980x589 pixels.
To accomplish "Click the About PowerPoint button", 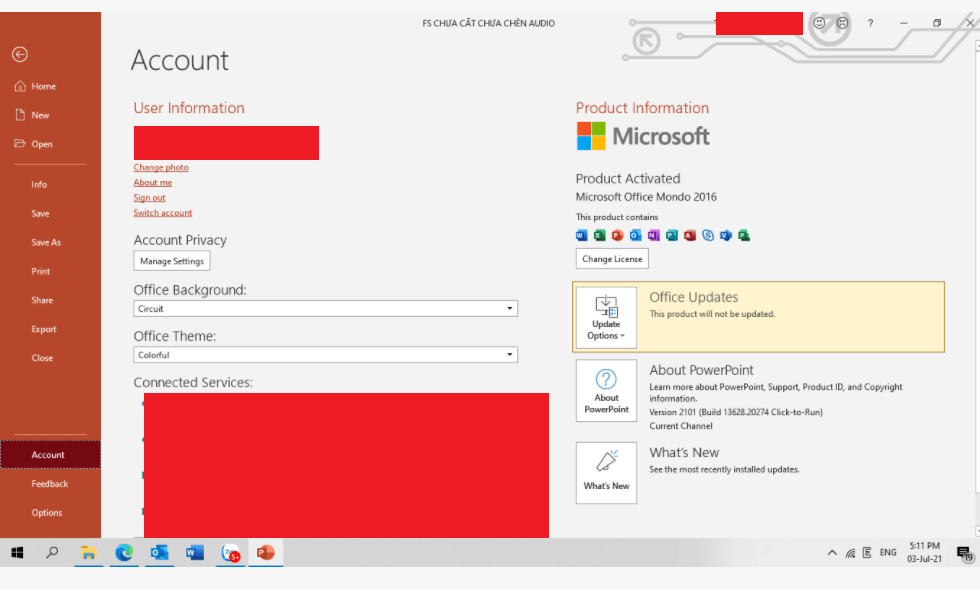I will click(606, 390).
